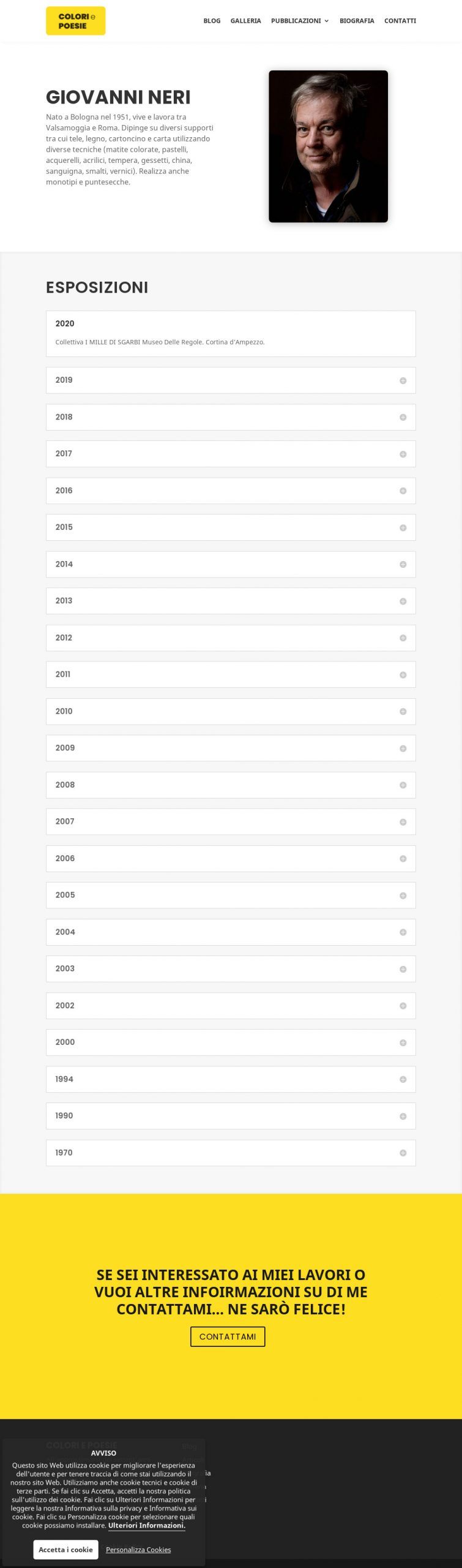Accept cookies with Accetta i cookie
Screen dimensions: 462x1568
[x=65, y=1549]
